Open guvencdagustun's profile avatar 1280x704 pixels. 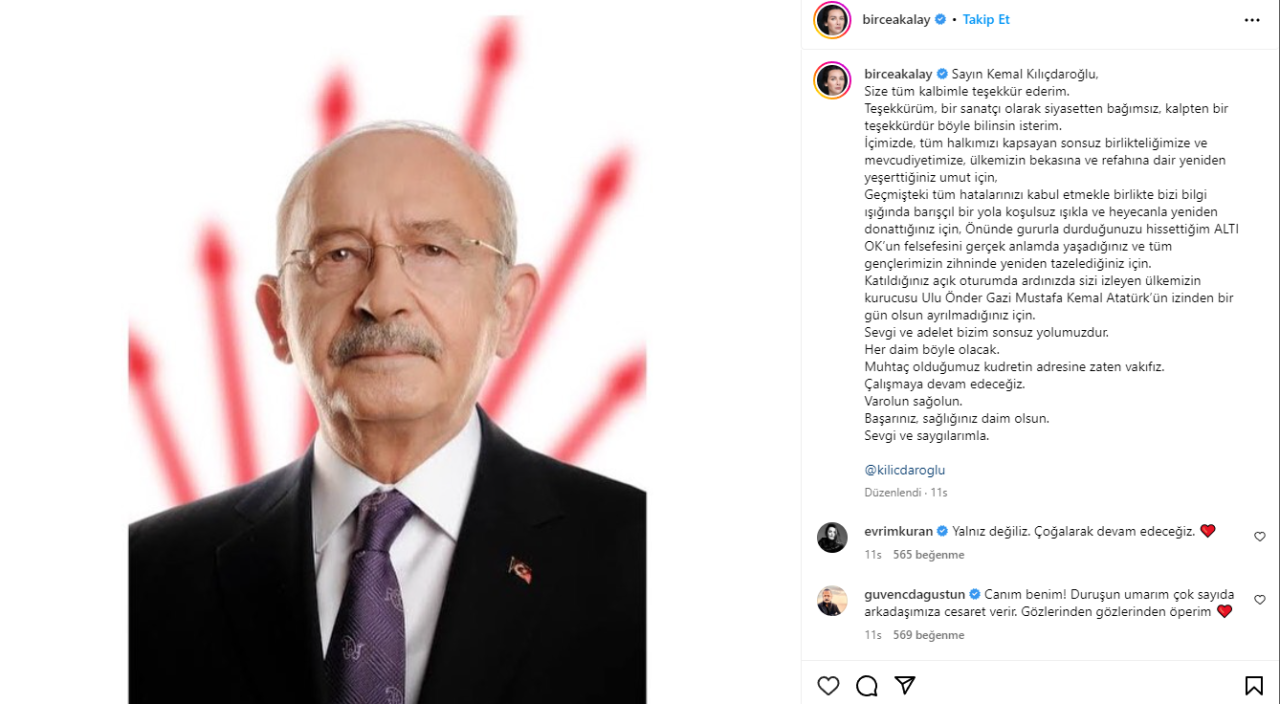point(832,600)
